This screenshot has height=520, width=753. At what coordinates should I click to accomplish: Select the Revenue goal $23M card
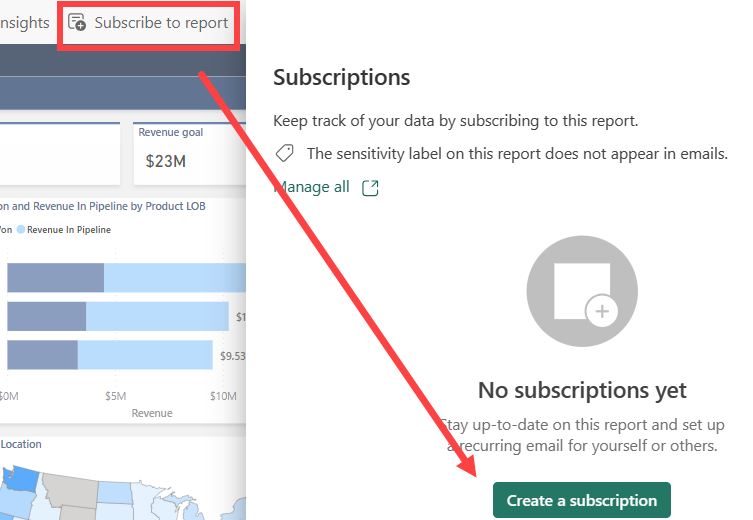(x=190, y=153)
